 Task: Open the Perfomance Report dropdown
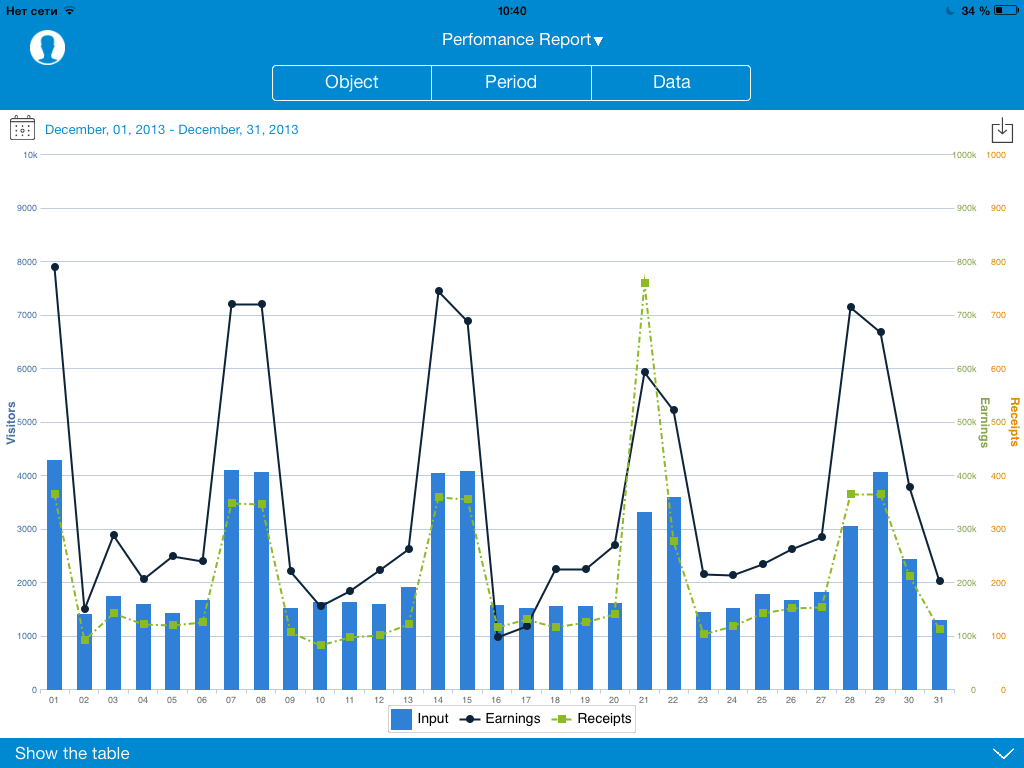(522, 40)
